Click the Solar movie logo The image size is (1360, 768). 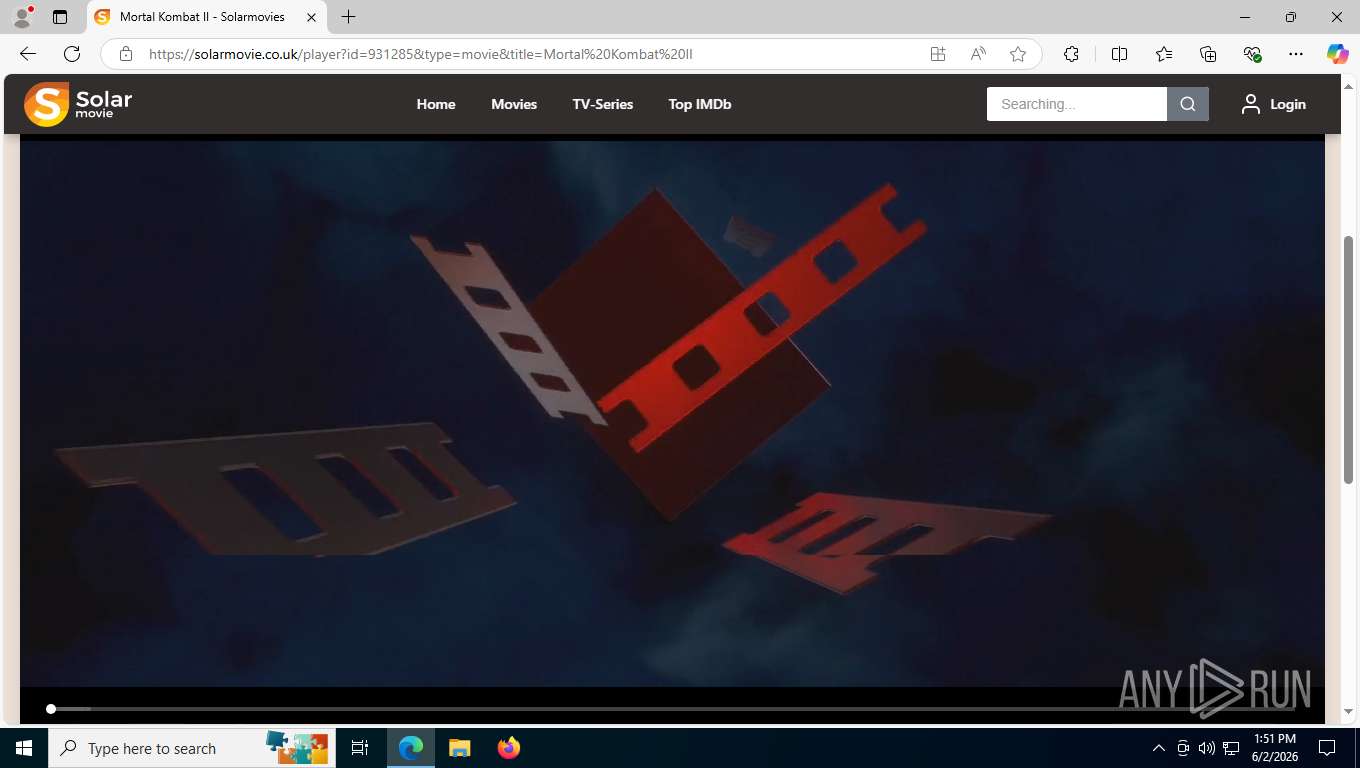pyautogui.click(x=78, y=104)
